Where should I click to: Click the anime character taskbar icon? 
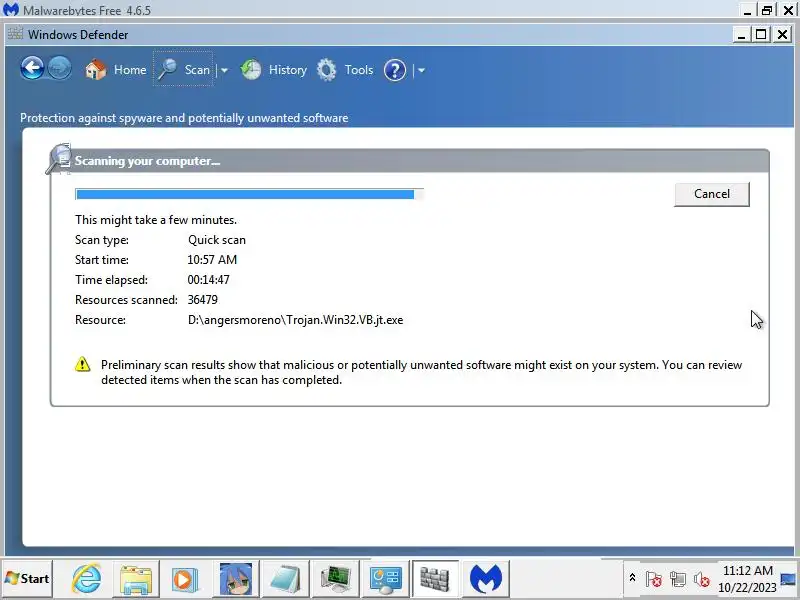tap(235, 579)
